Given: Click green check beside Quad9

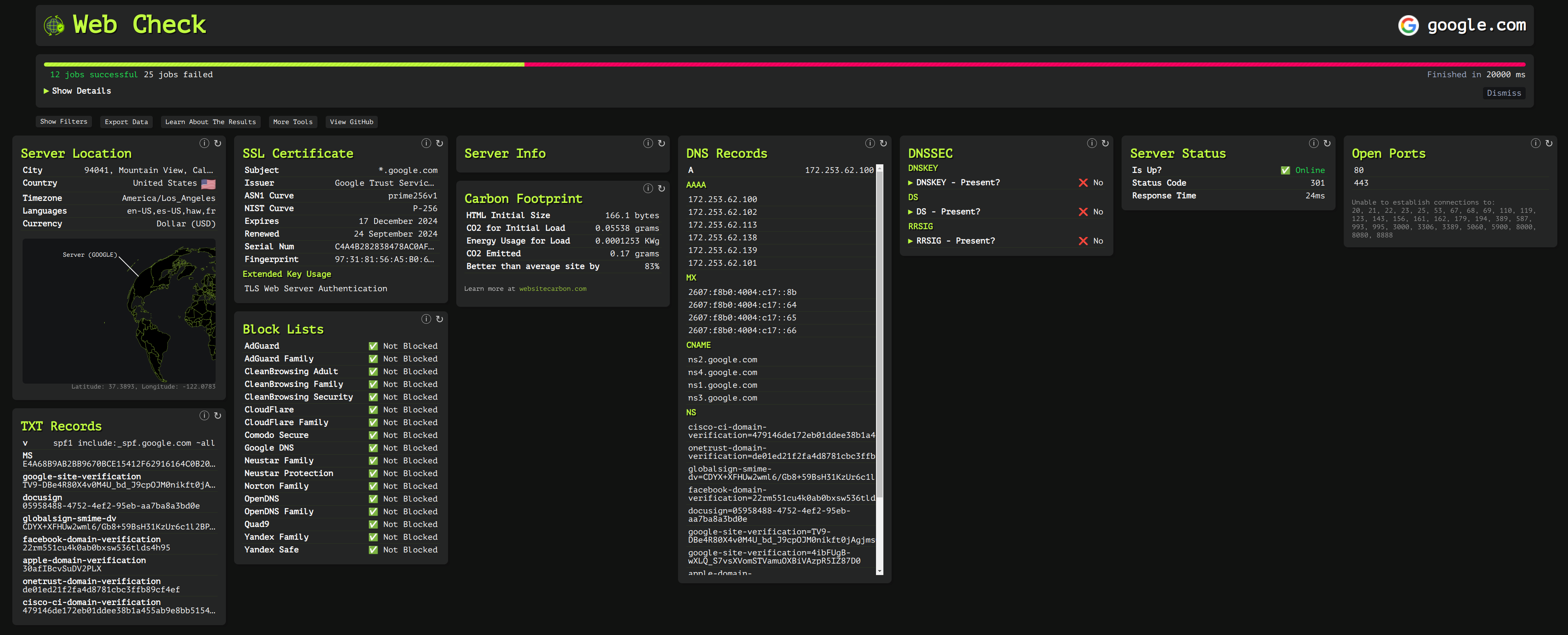Looking at the screenshot, I should click(373, 524).
